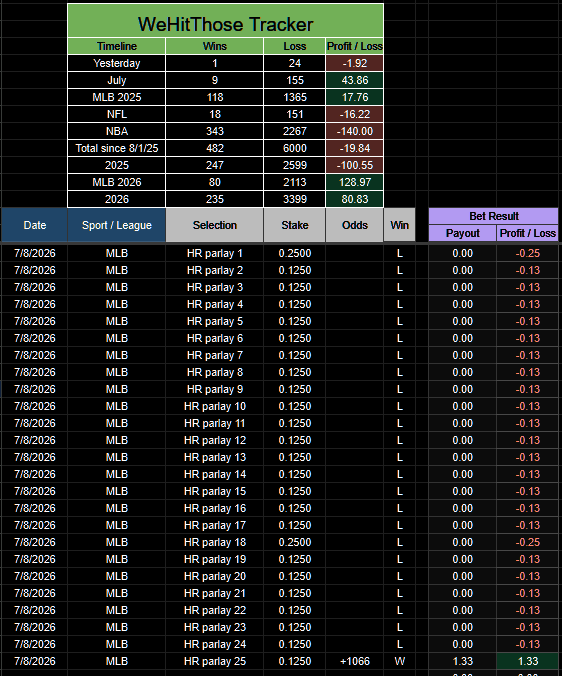This screenshot has width=562, height=676.
Task: Click the MLB 2025 timeline cell
Action: (116, 97)
